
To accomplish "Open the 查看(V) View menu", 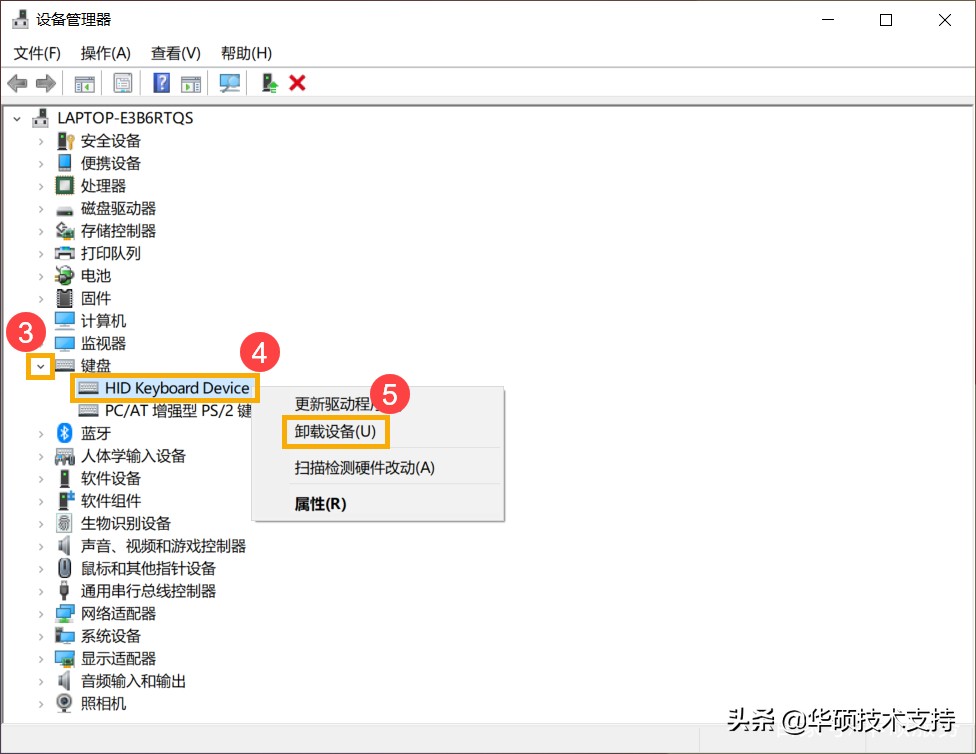I will 175,53.
